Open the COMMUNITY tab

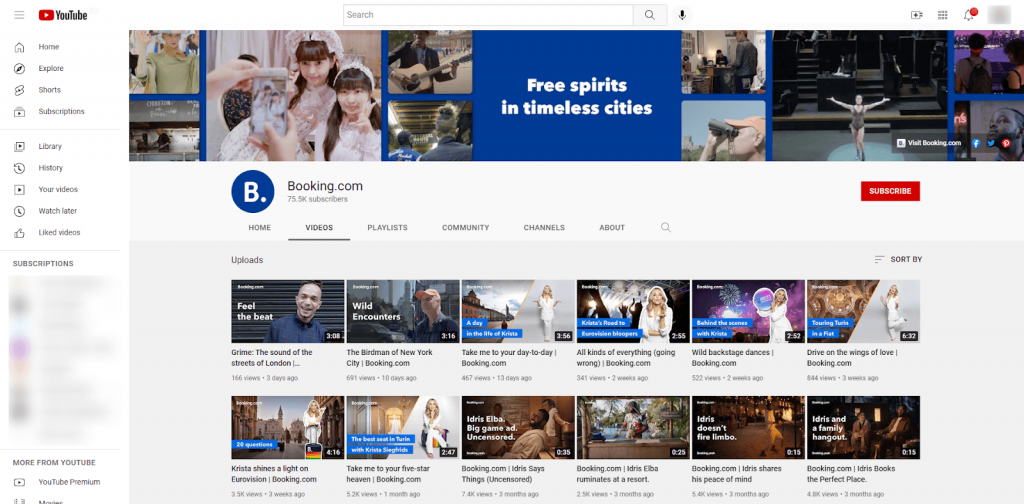[x=466, y=228]
